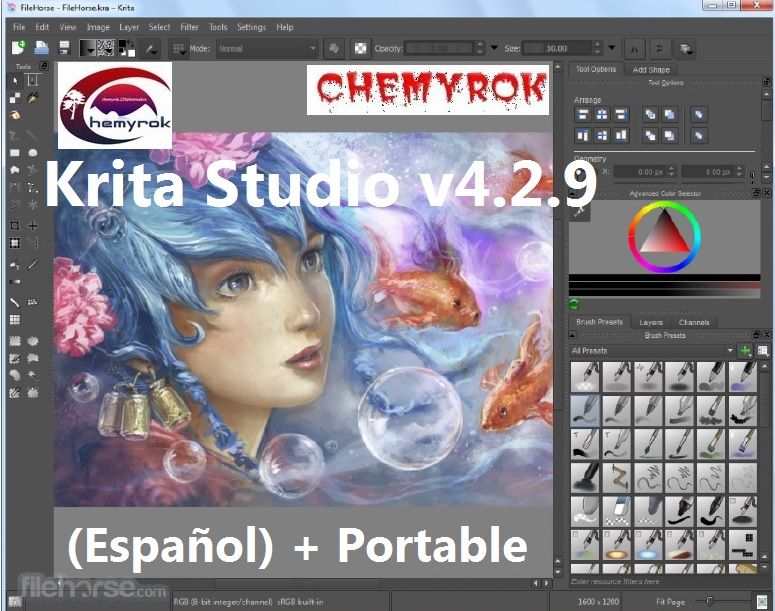Open the pattern chooser dropdown
This screenshot has height=611, width=775.
[106, 48]
